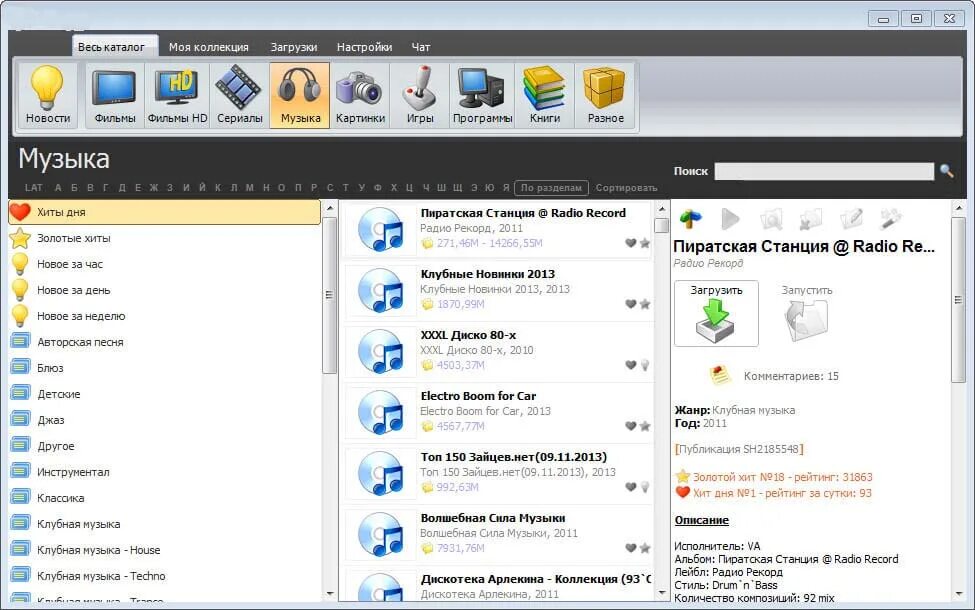975x610 pixels.
Task: Click the Публикация SH2185548 link
Action: [x=739, y=449]
